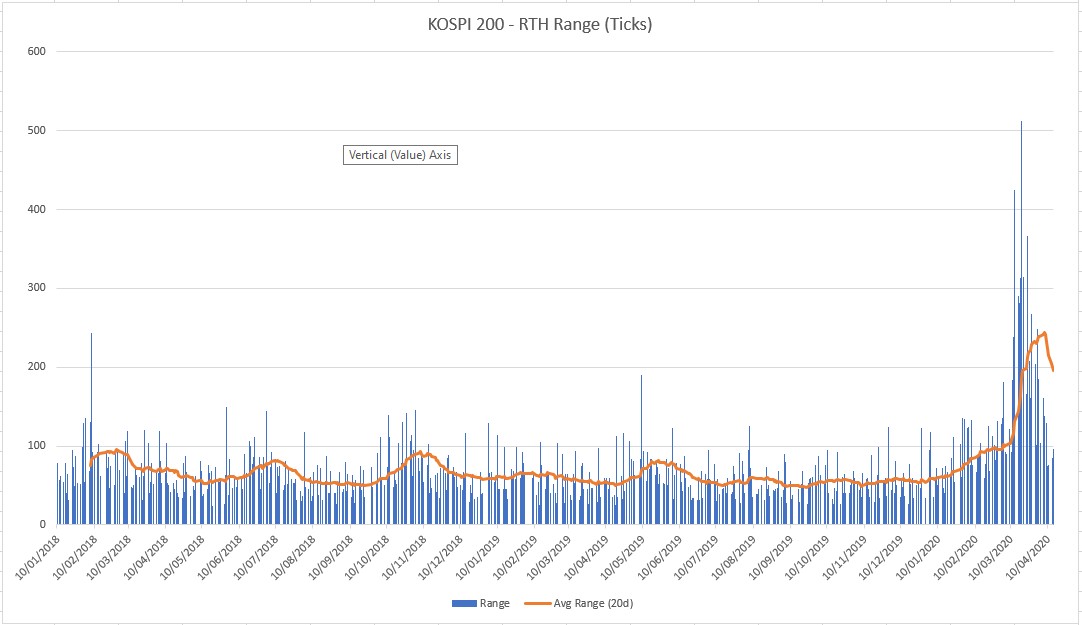Click the 10/04/2018 date axis label
Viewport: 1082px width, 625px height.
coord(146,557)
